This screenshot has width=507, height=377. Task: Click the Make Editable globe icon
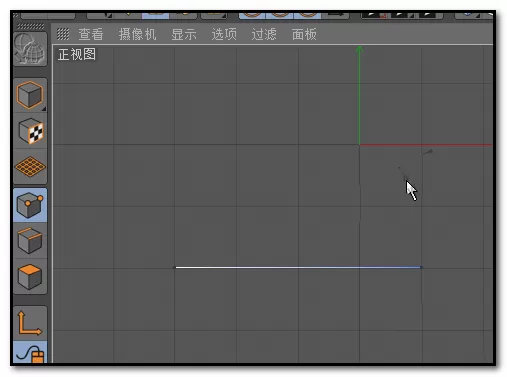30,49
